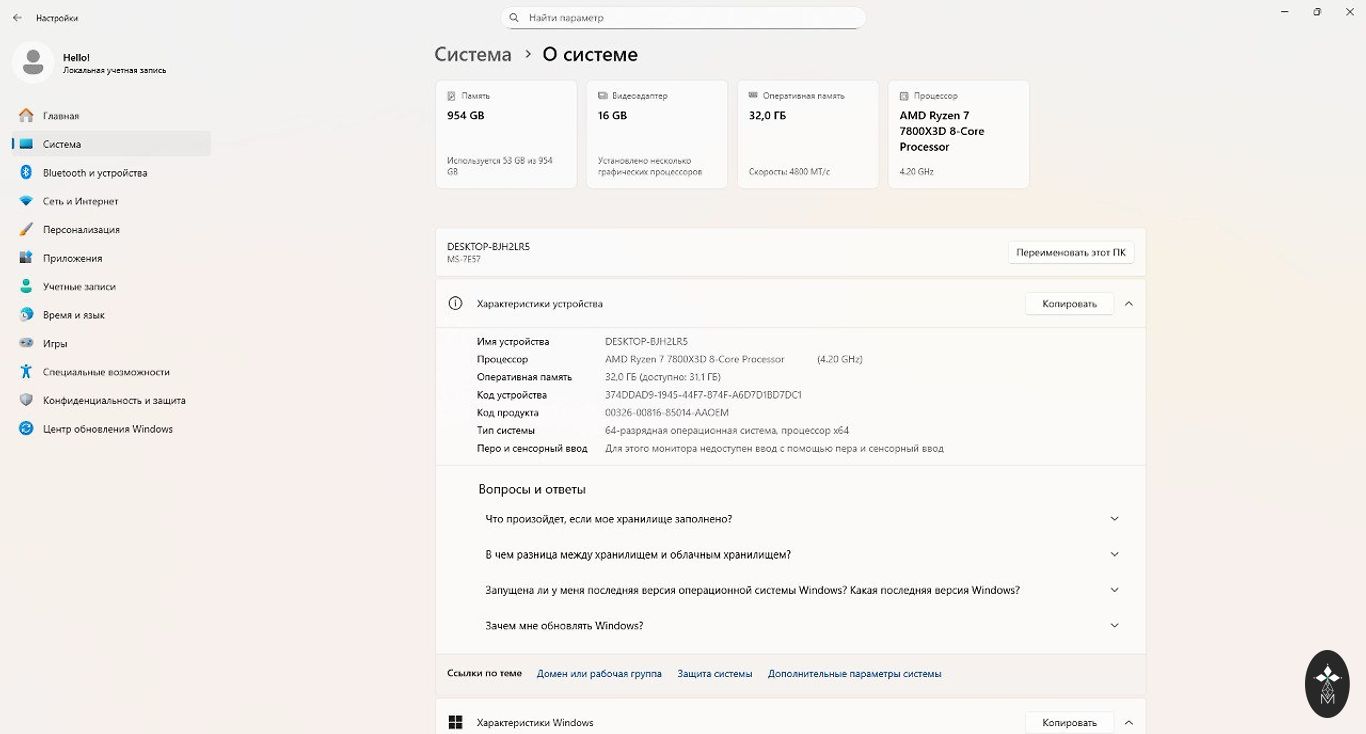Collapse the Характеристики Windows section chevron

1128,723
